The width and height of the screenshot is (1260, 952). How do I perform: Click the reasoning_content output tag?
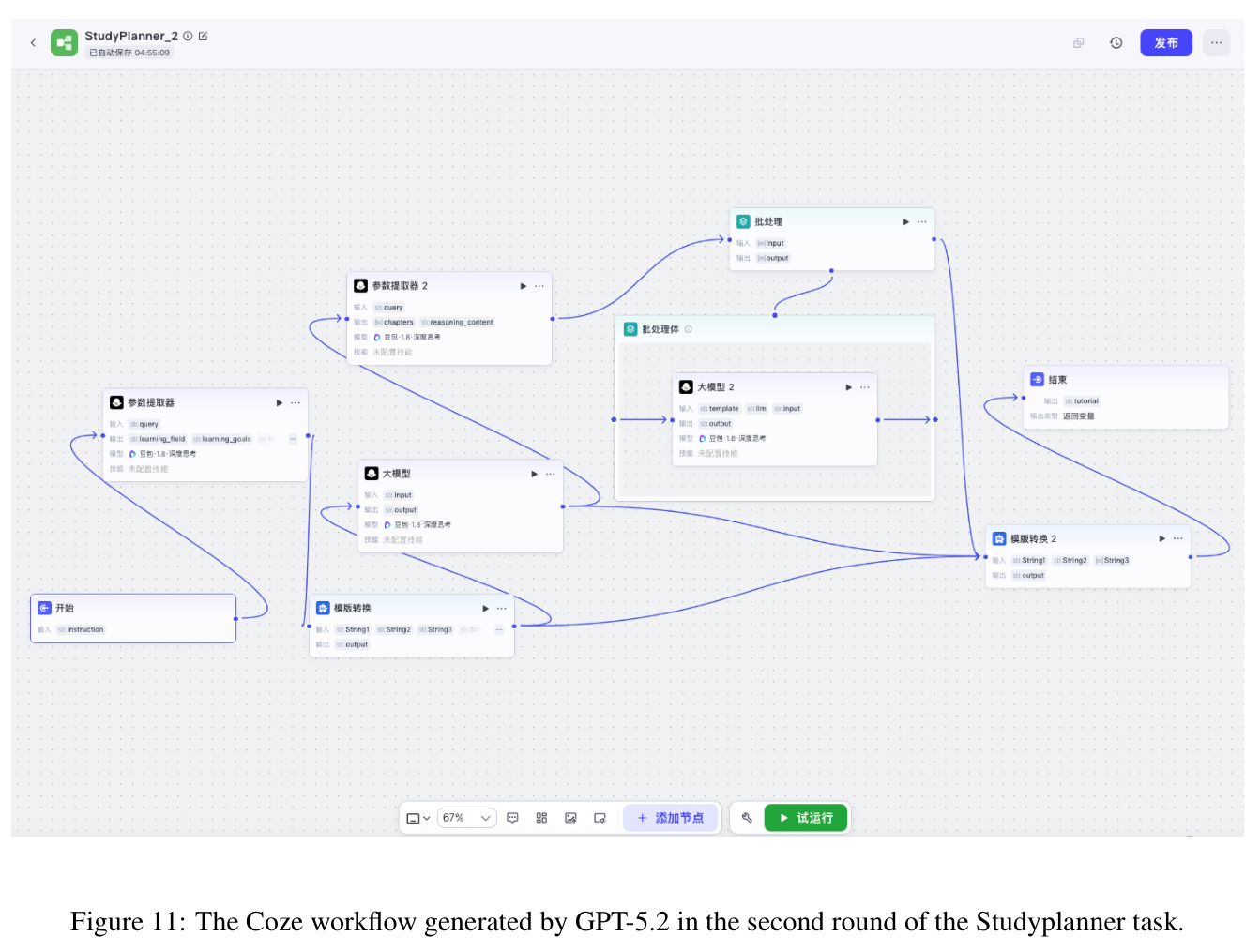pos(457,323)
